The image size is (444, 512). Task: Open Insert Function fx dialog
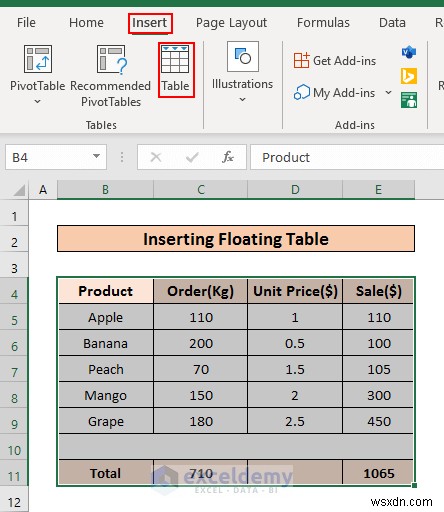228,157
